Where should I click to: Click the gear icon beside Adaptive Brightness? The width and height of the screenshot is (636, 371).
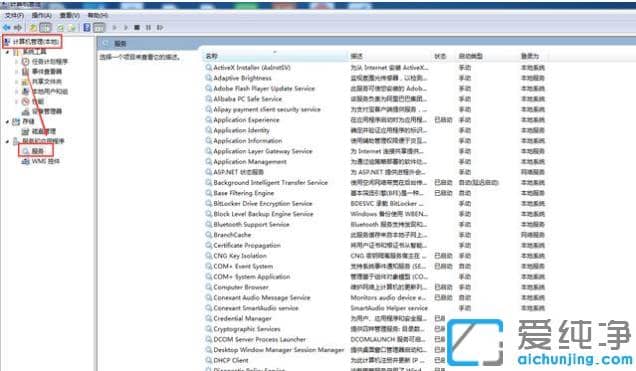click(208, 78)
